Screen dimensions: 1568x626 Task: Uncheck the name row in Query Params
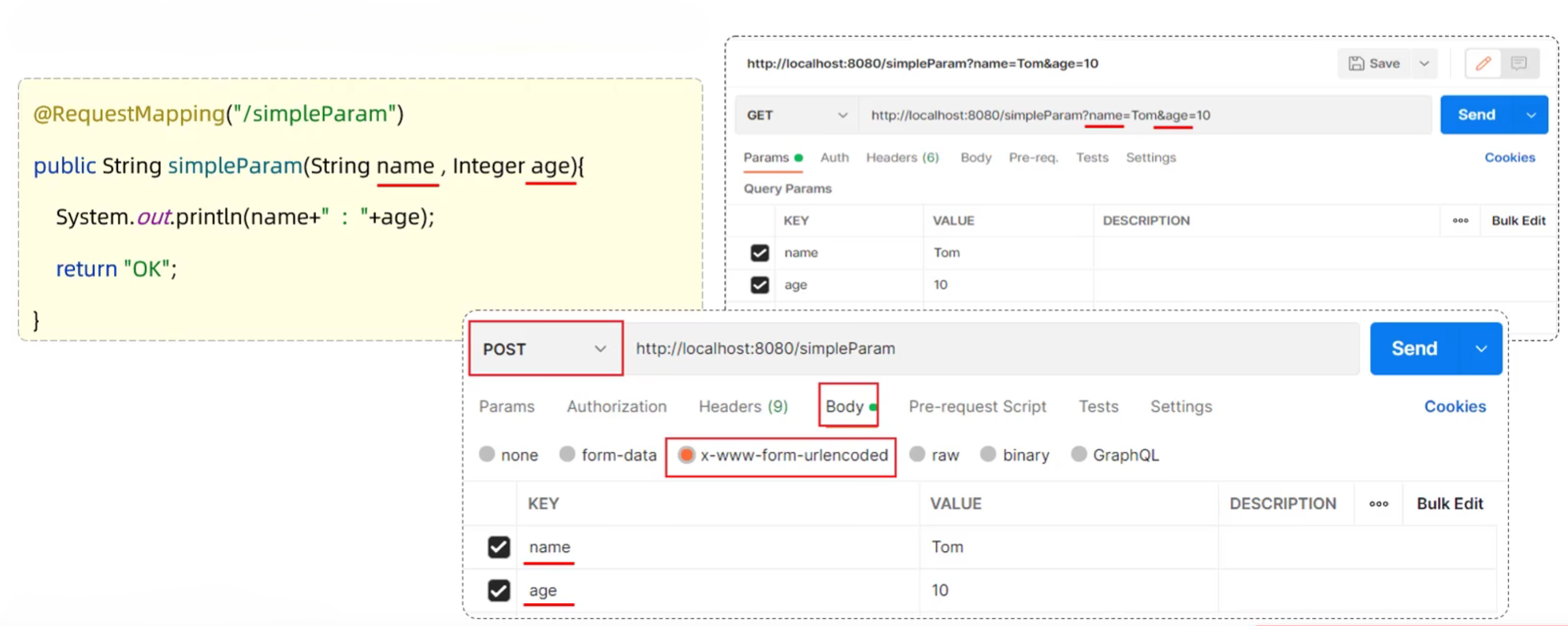click(760, 253)
